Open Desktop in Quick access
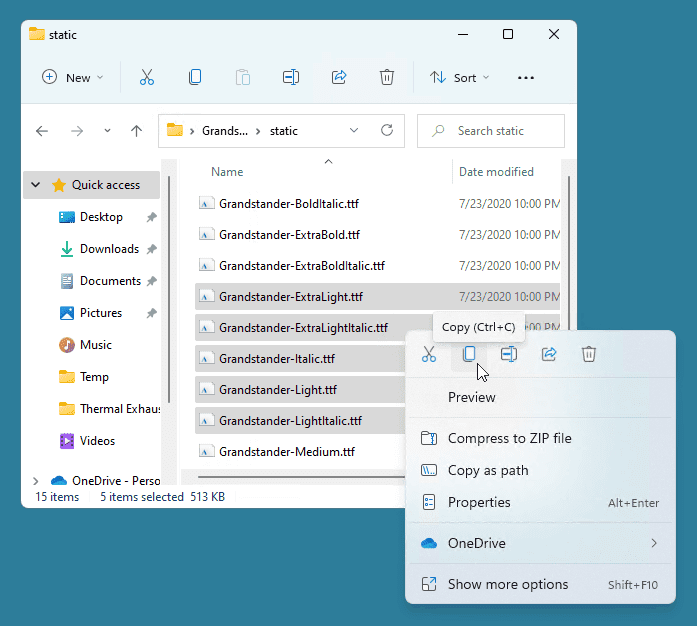This screenshot has width=697, height=626. (101, 217)
